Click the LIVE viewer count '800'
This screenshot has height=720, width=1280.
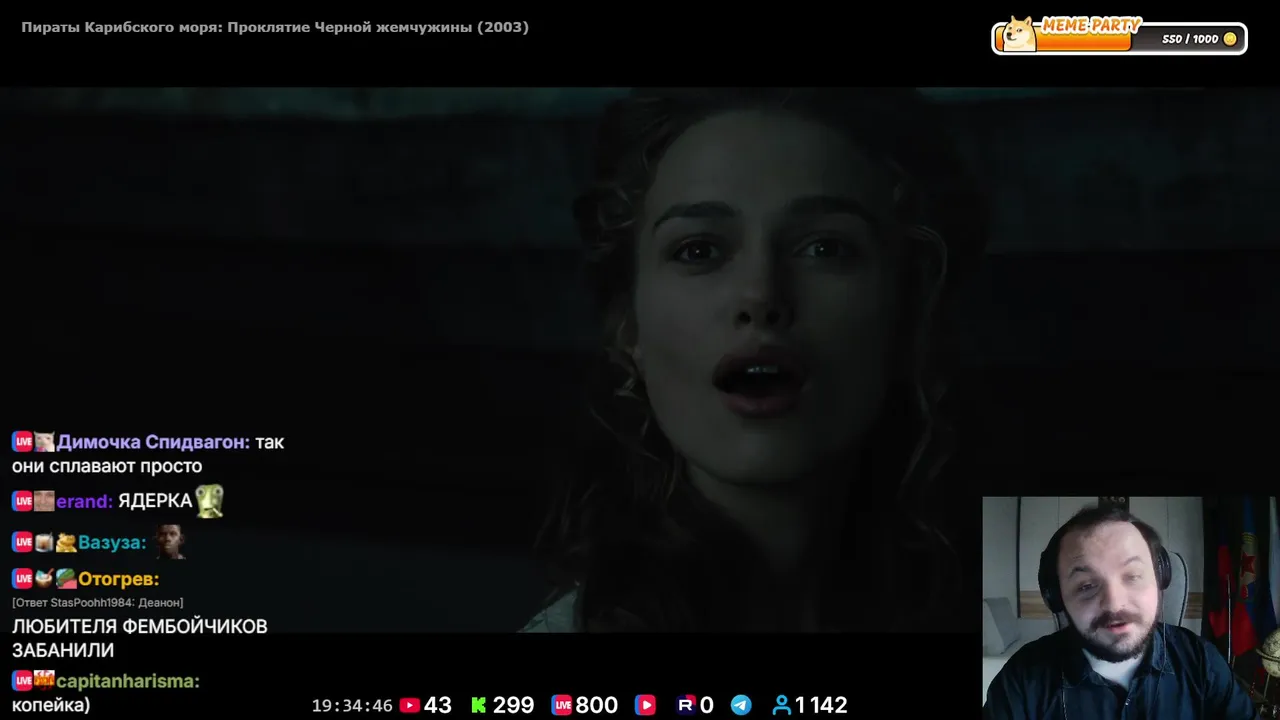[x=597, y=705]
